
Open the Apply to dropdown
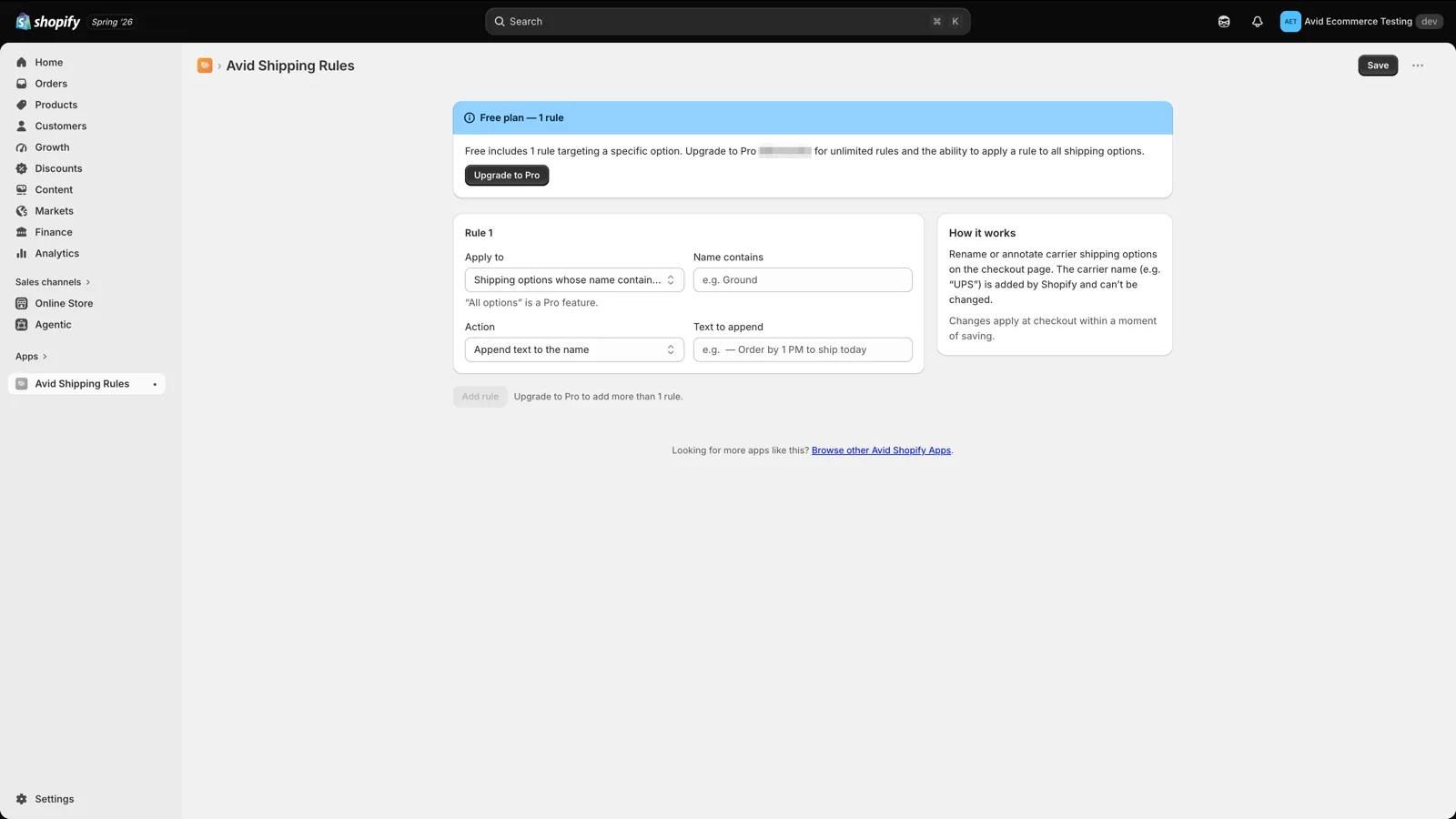point(574,280)
